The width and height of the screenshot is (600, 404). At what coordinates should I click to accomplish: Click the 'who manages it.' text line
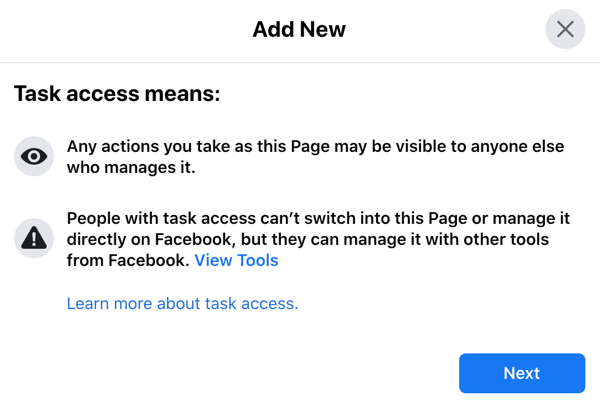[131, 167]
